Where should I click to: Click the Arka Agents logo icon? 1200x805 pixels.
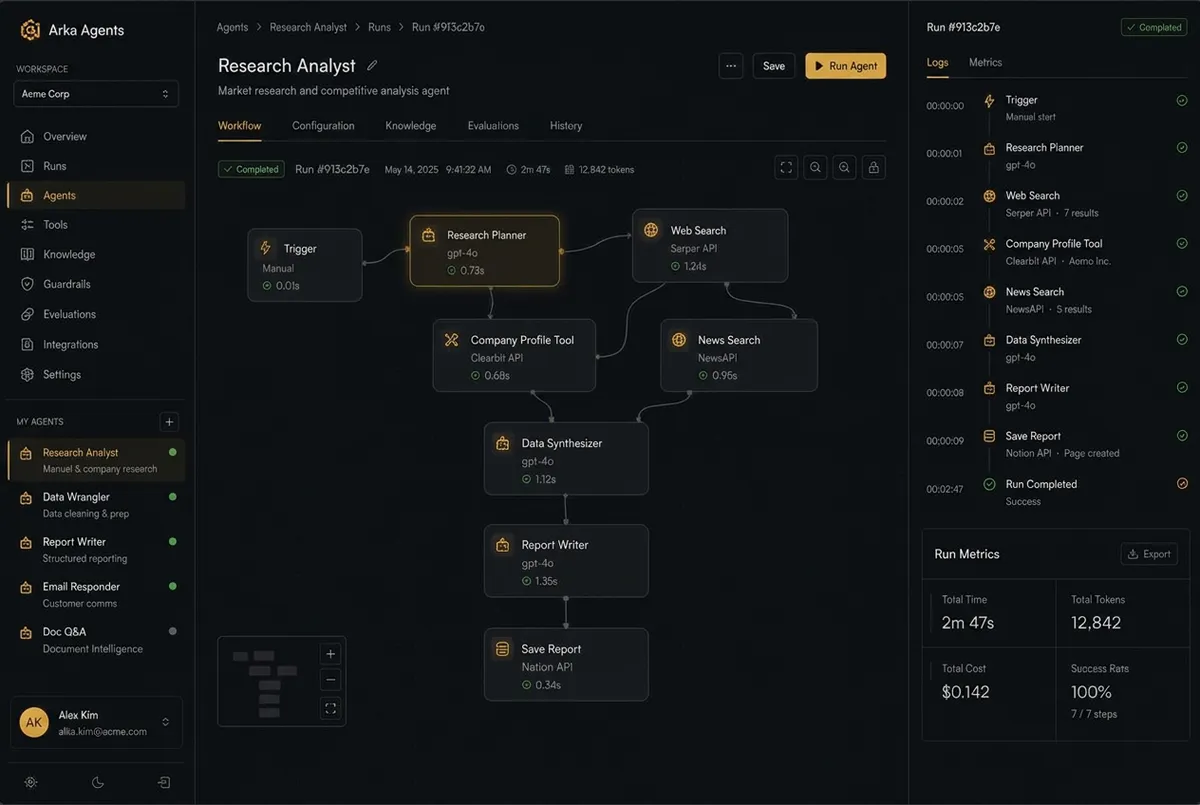31,30
